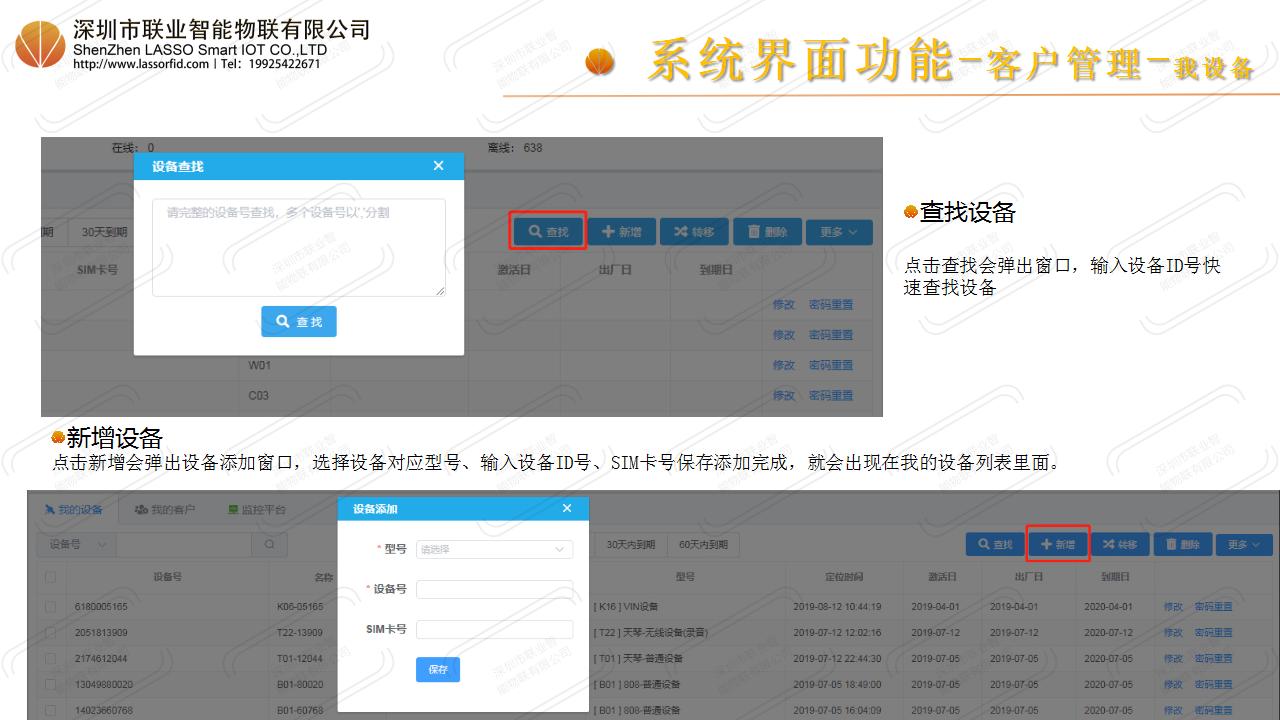This screenshot has height=720, width=1280.
Task: Open the 型号 请选择 dropdown
Action: click(x=494, y=549)
